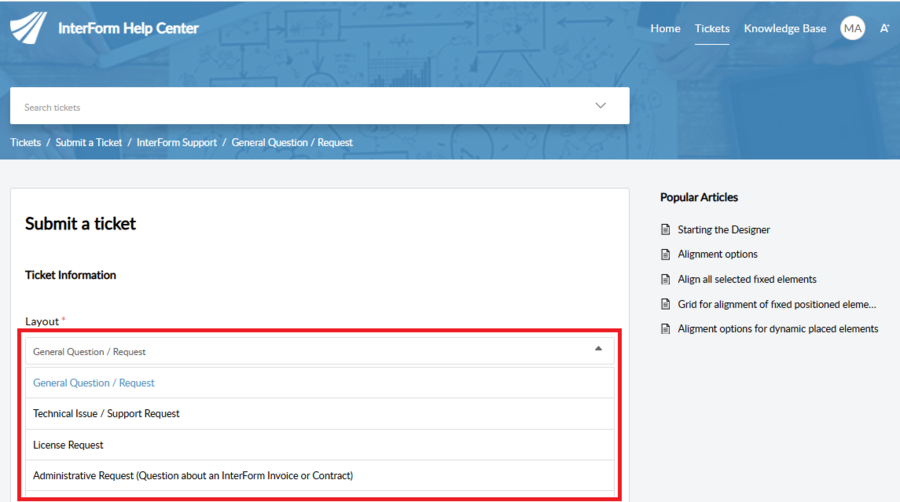Viewport: 900px width, 502px height.
Task: Open the MA user avatar menu
Action: tap(852, 28)
